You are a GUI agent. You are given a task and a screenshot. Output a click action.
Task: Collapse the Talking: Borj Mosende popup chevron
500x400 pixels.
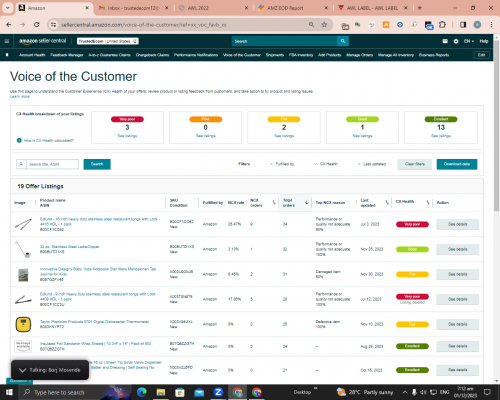[23, 370]
